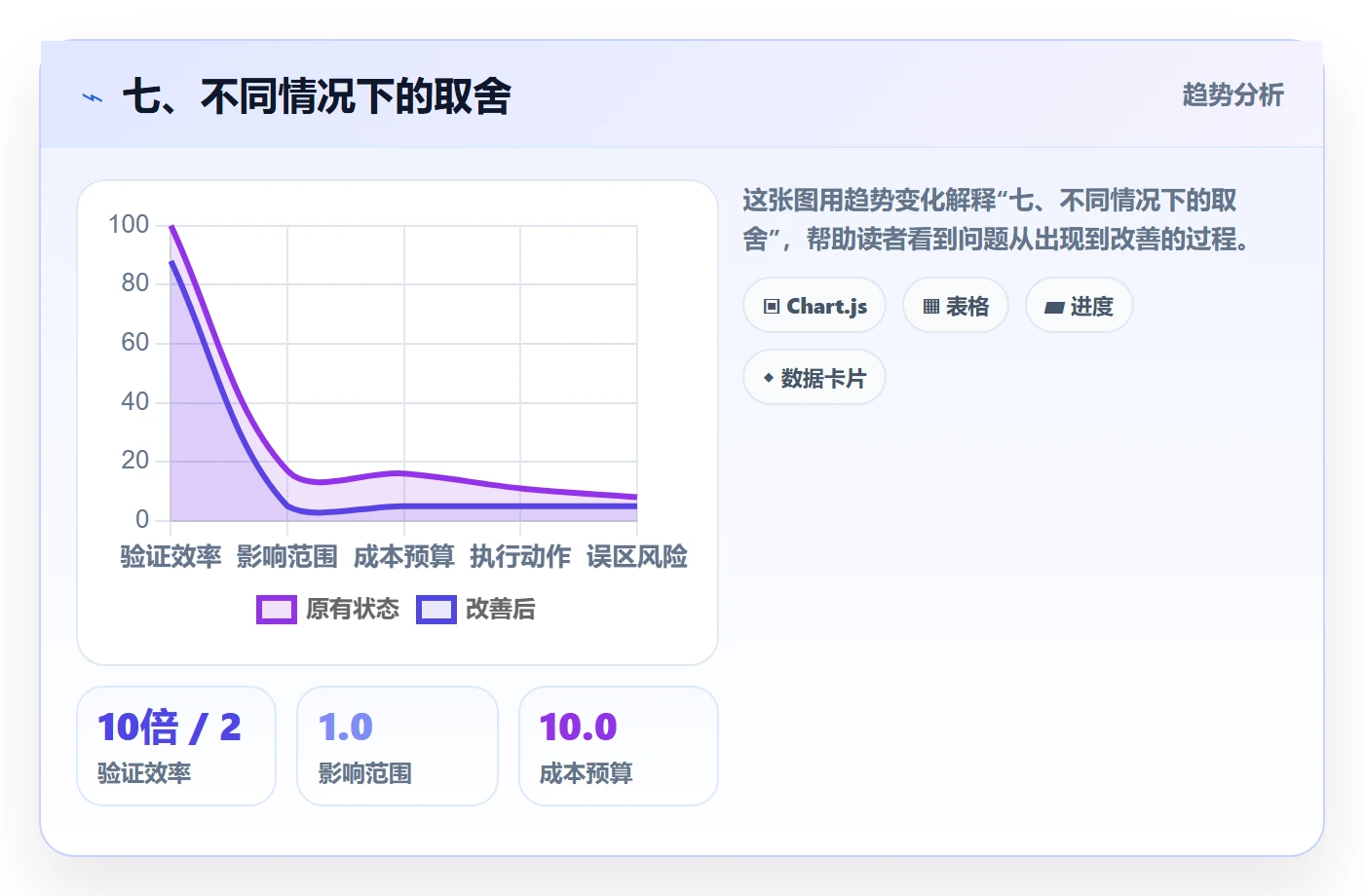Viewport: 1364px width, 896px height.
Task: Click the 成本预算 axis label on chart
Action: (404, 556)
